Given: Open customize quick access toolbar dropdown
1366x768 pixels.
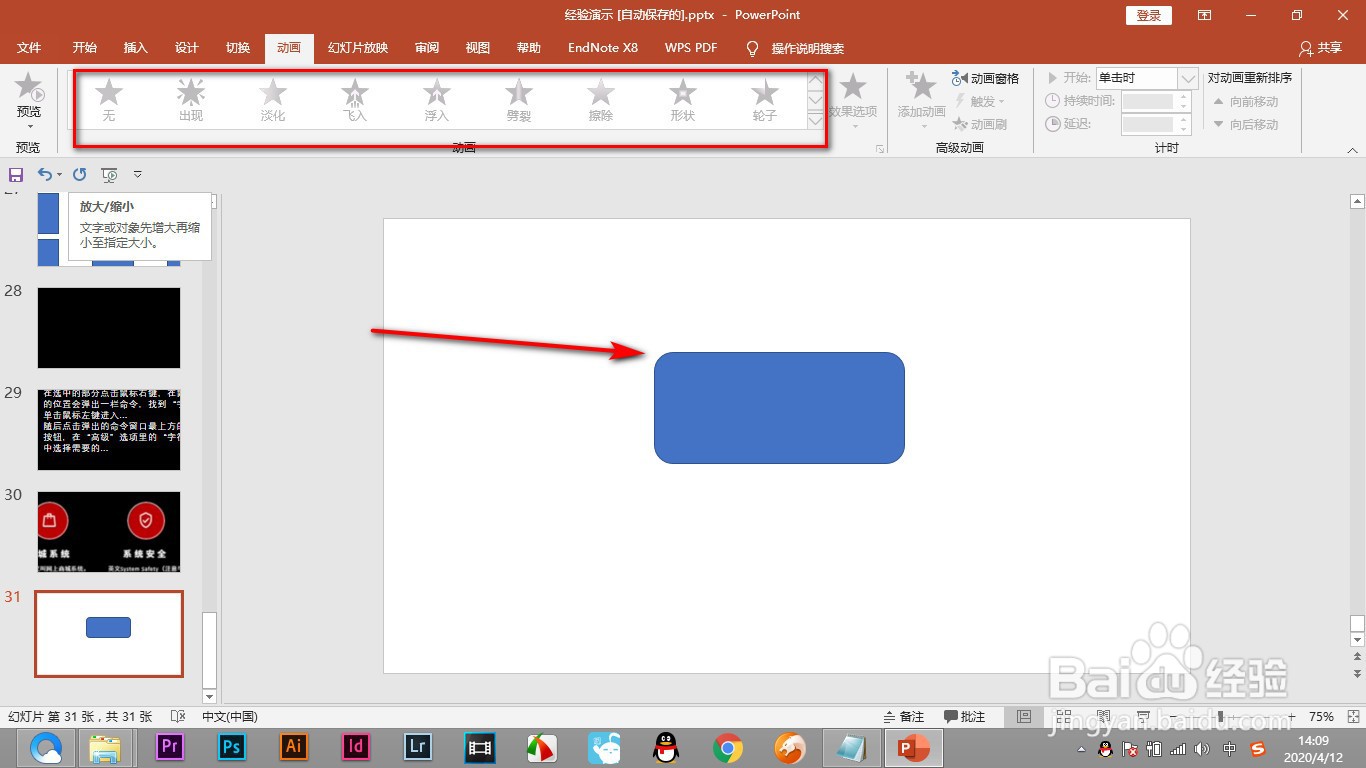Looking at the screenshot, I should coord(137,174).
